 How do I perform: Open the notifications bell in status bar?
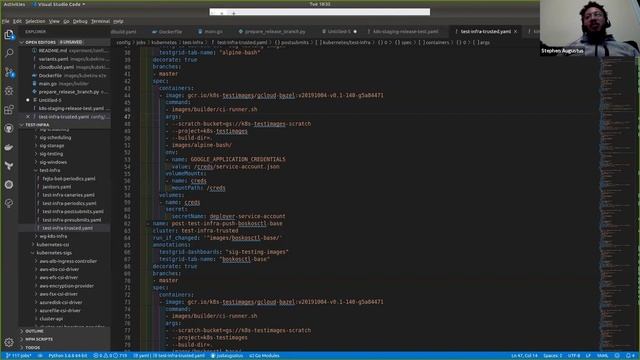(629, 356)
